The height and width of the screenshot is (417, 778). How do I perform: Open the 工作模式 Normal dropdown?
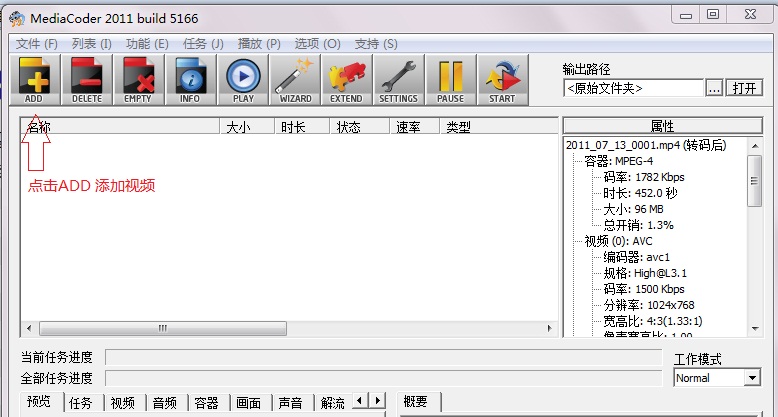tap(717, 378)
